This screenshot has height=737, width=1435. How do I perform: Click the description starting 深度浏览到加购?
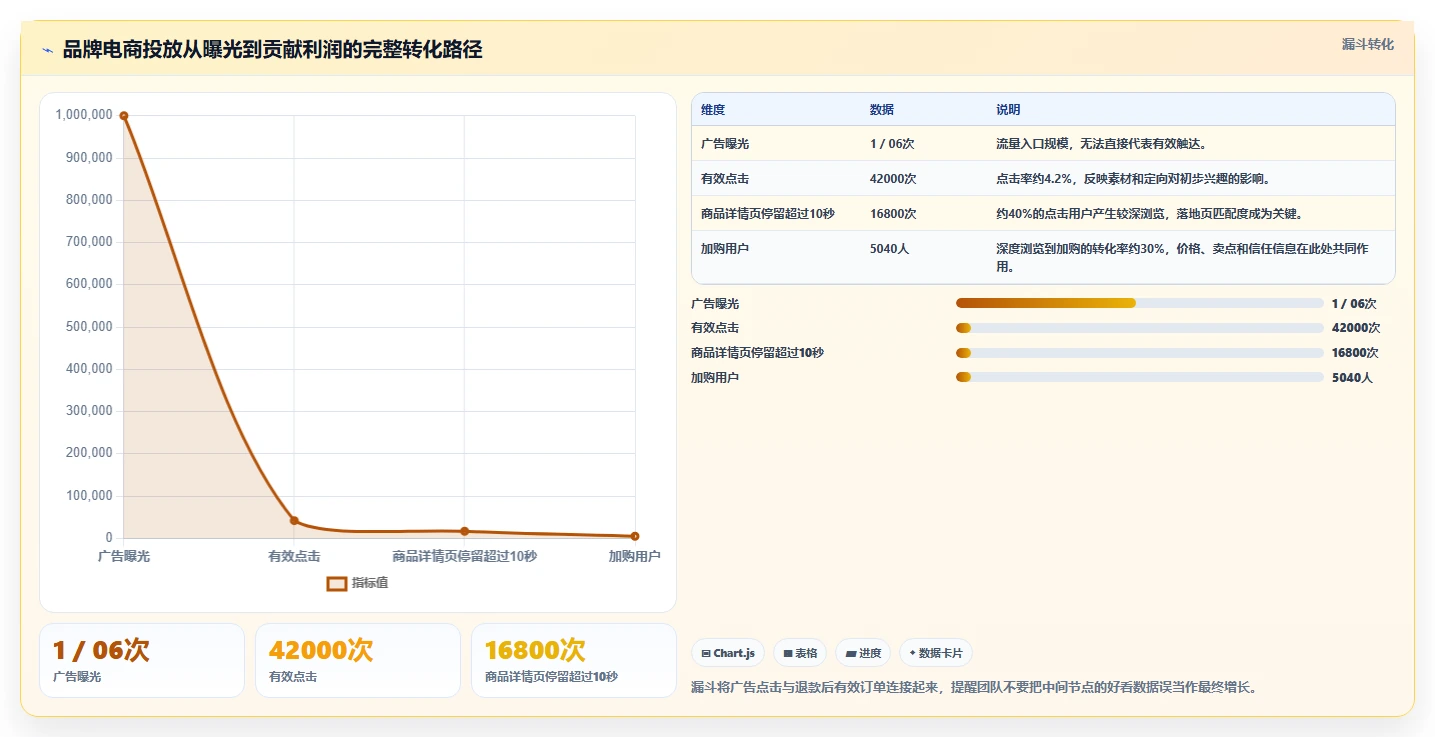[1182, 258]
